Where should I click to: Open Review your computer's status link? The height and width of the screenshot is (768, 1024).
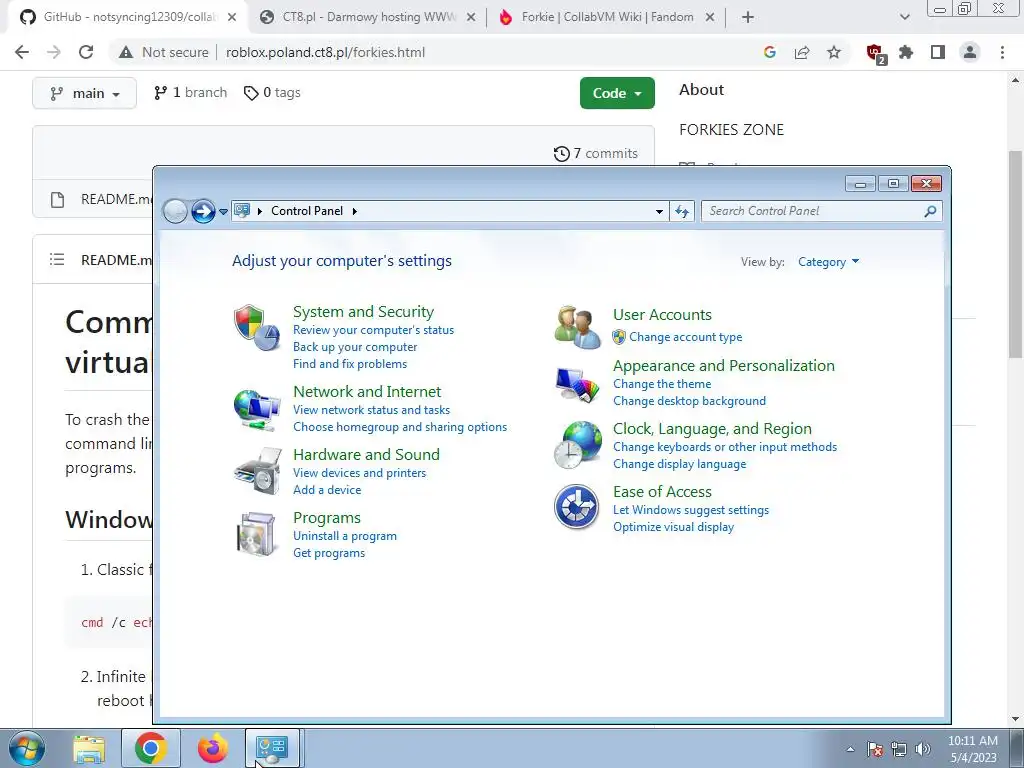coord(374,330)
